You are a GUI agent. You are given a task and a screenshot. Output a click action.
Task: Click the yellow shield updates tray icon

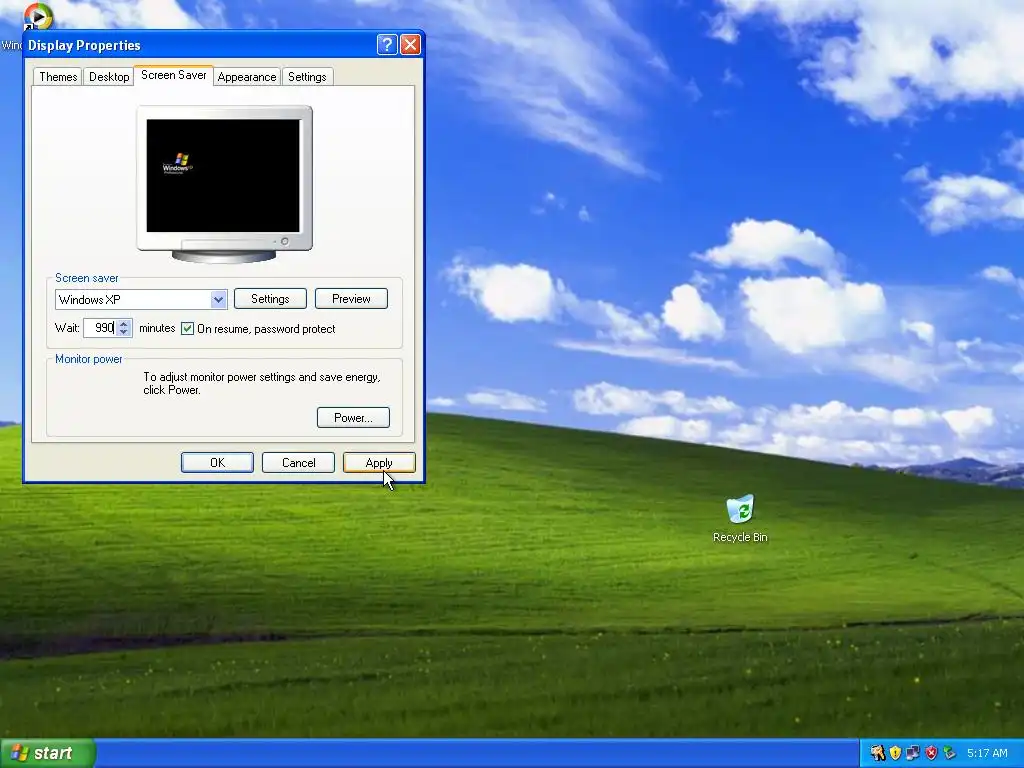tap(895, 753)
